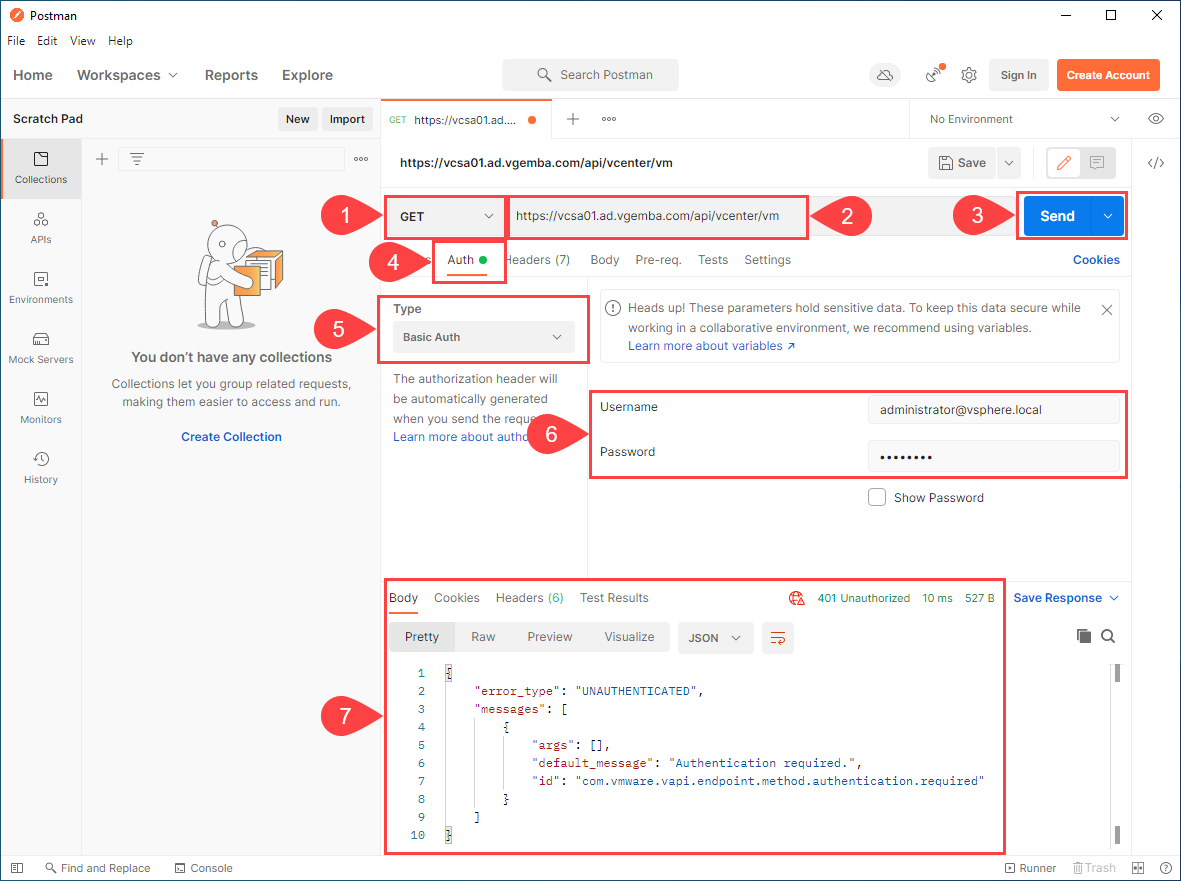Viewport: 1181px width, 881px height.
Task: Open the History sidebar panel
Action: click(41, 468)
